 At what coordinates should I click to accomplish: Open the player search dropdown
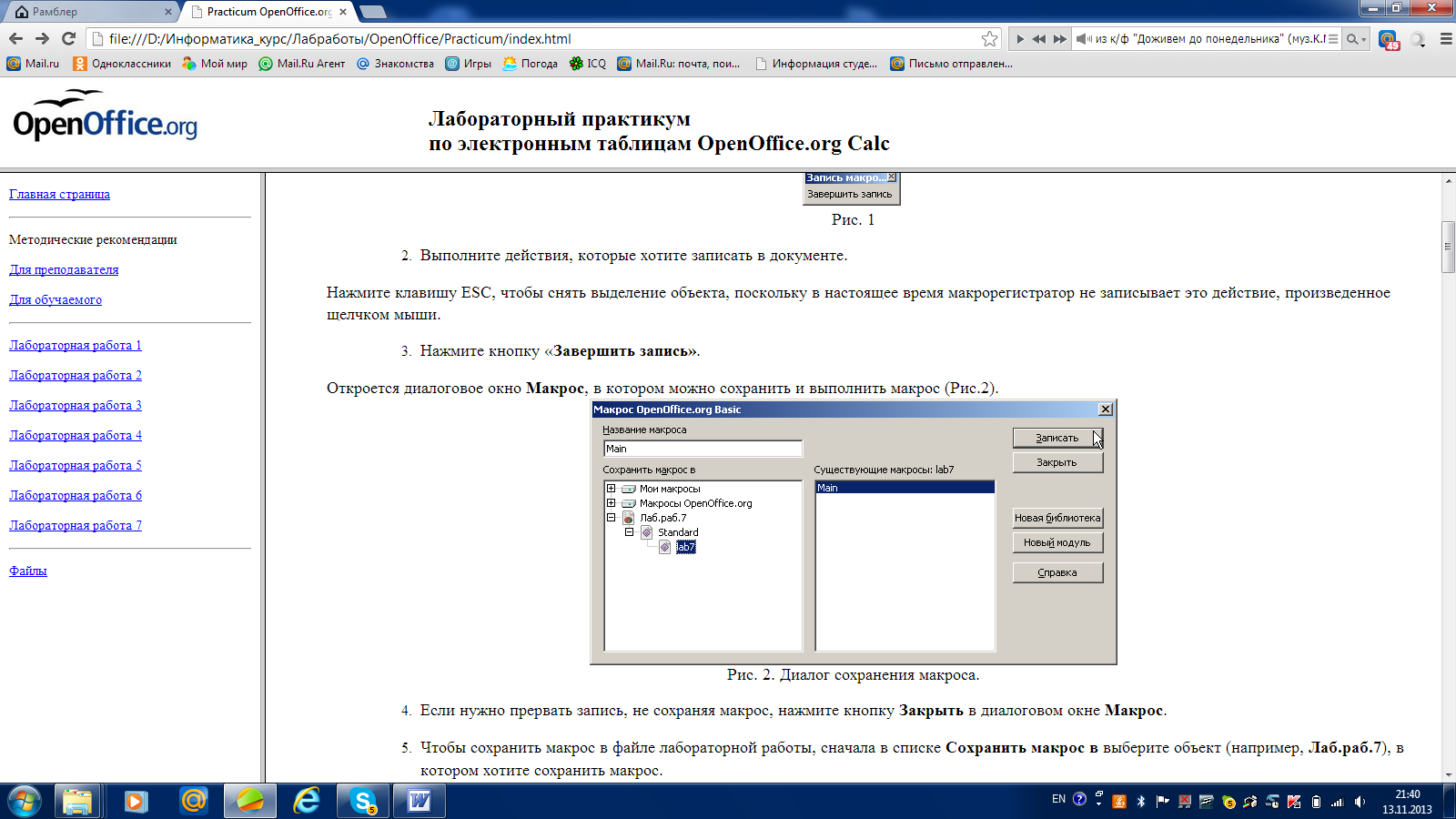coord(1357,39)
